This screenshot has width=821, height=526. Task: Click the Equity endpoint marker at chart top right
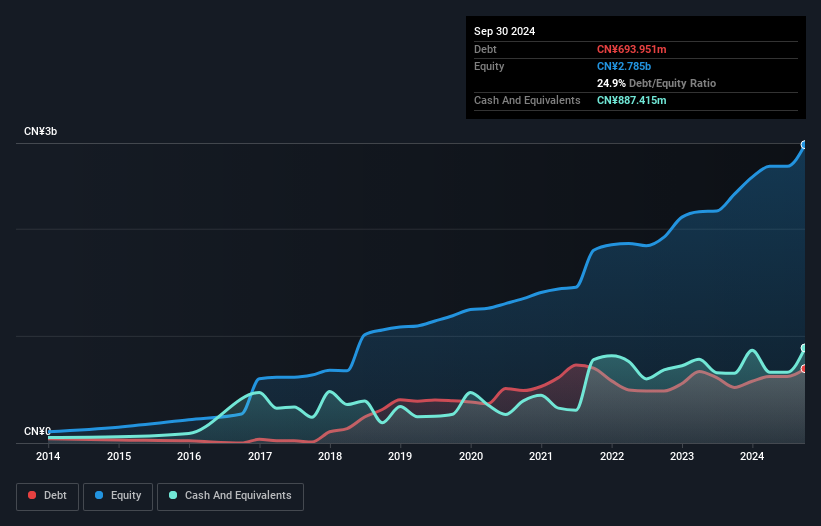[x=804, y=145]
